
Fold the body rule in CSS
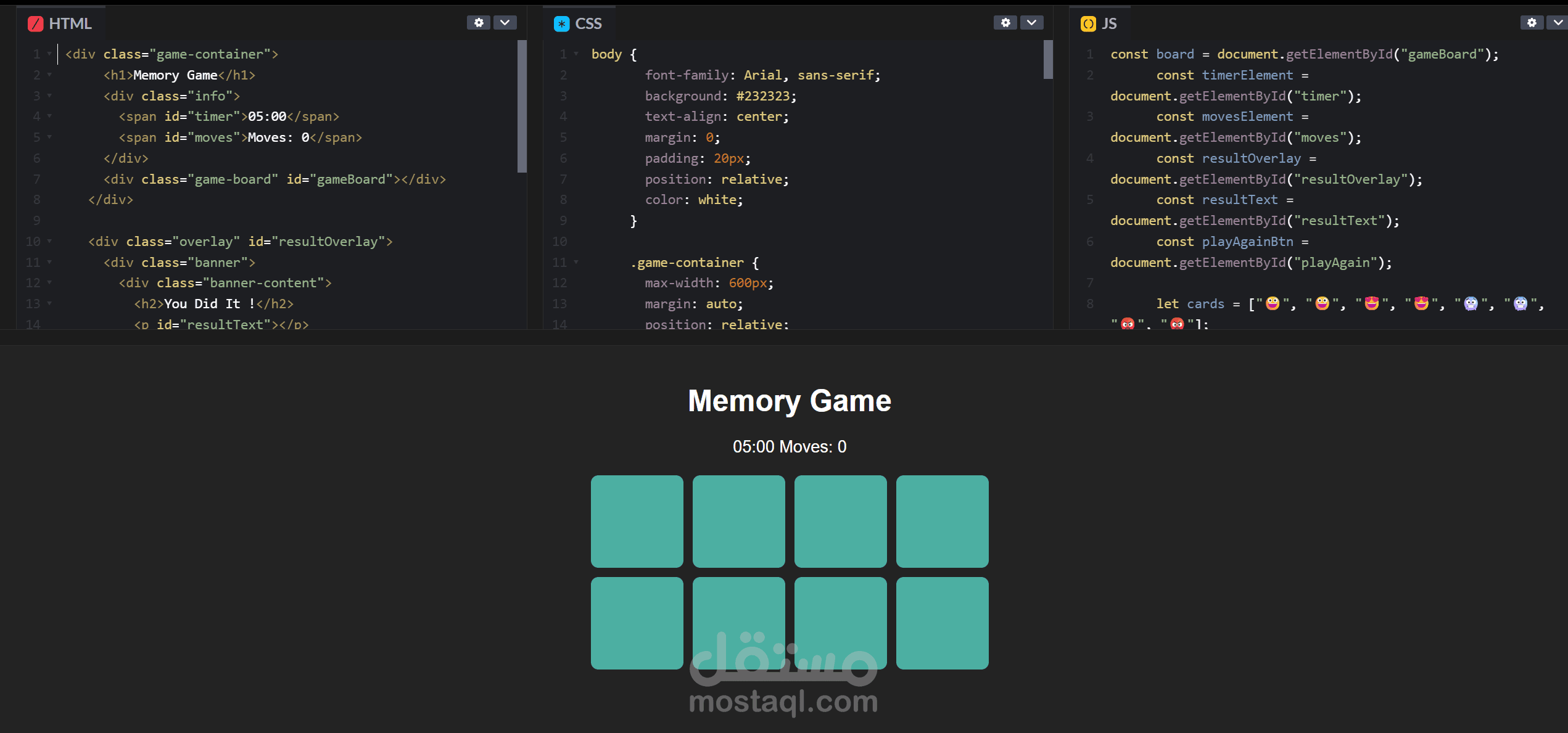coord(576,54)
